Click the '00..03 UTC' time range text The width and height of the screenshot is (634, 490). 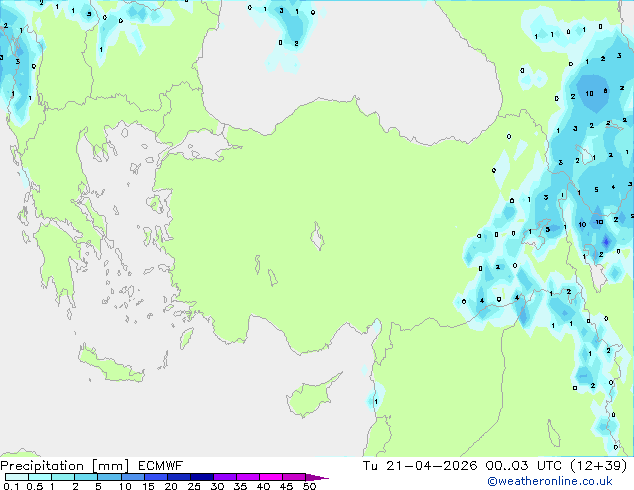(x=524, y=466)
